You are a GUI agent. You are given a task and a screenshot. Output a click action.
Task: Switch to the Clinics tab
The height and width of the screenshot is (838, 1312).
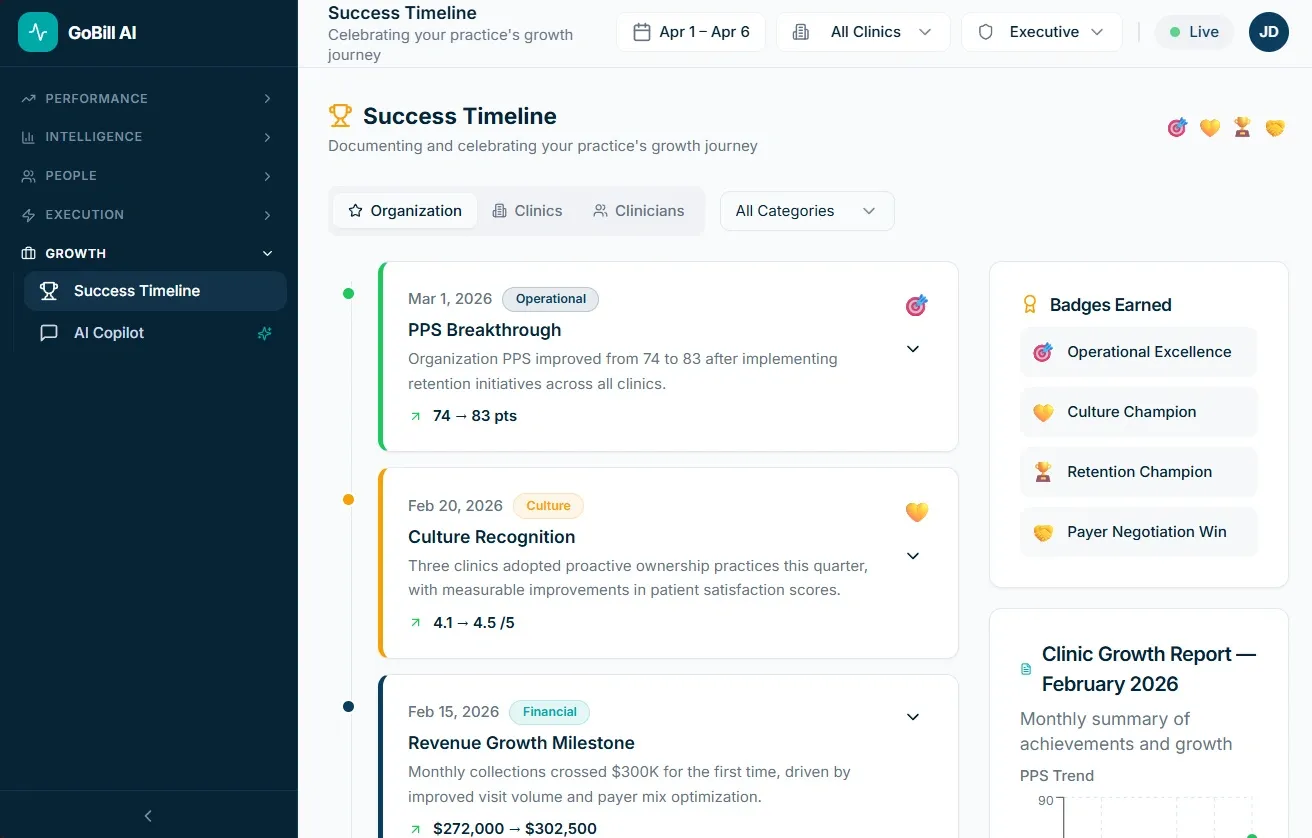[x=528, y=211]
